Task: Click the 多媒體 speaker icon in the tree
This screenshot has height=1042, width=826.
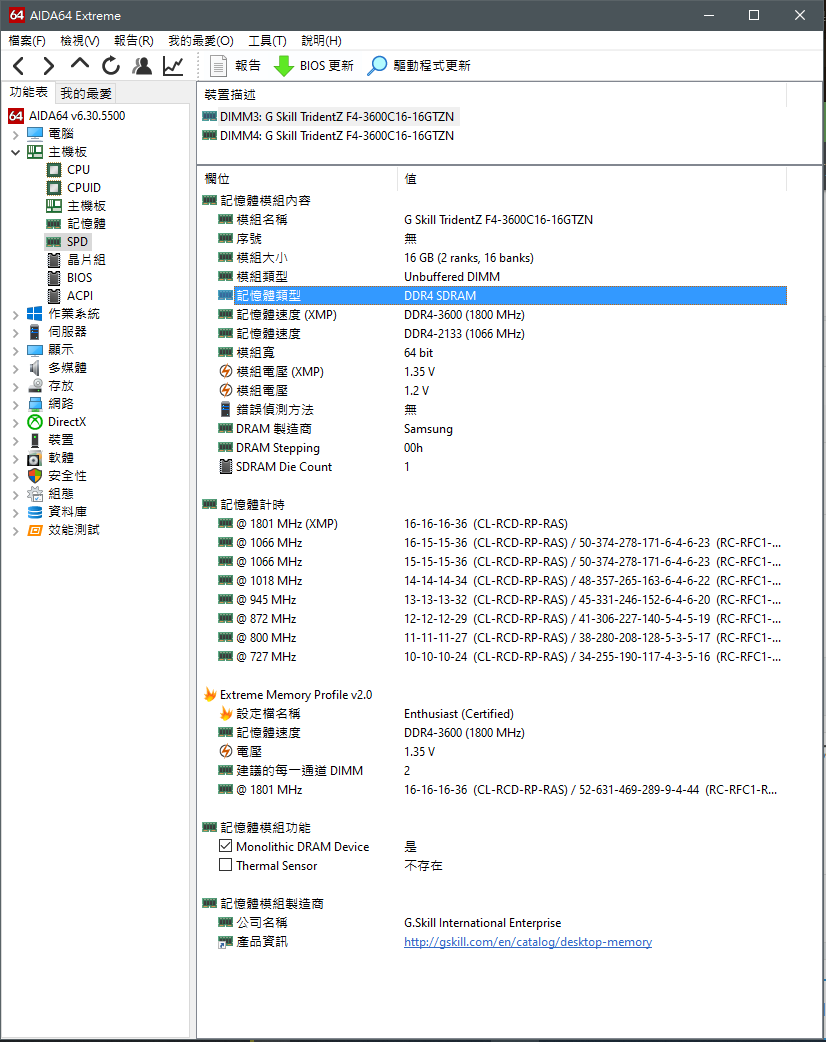Action: pyautogui.click(x=35, y=367)
